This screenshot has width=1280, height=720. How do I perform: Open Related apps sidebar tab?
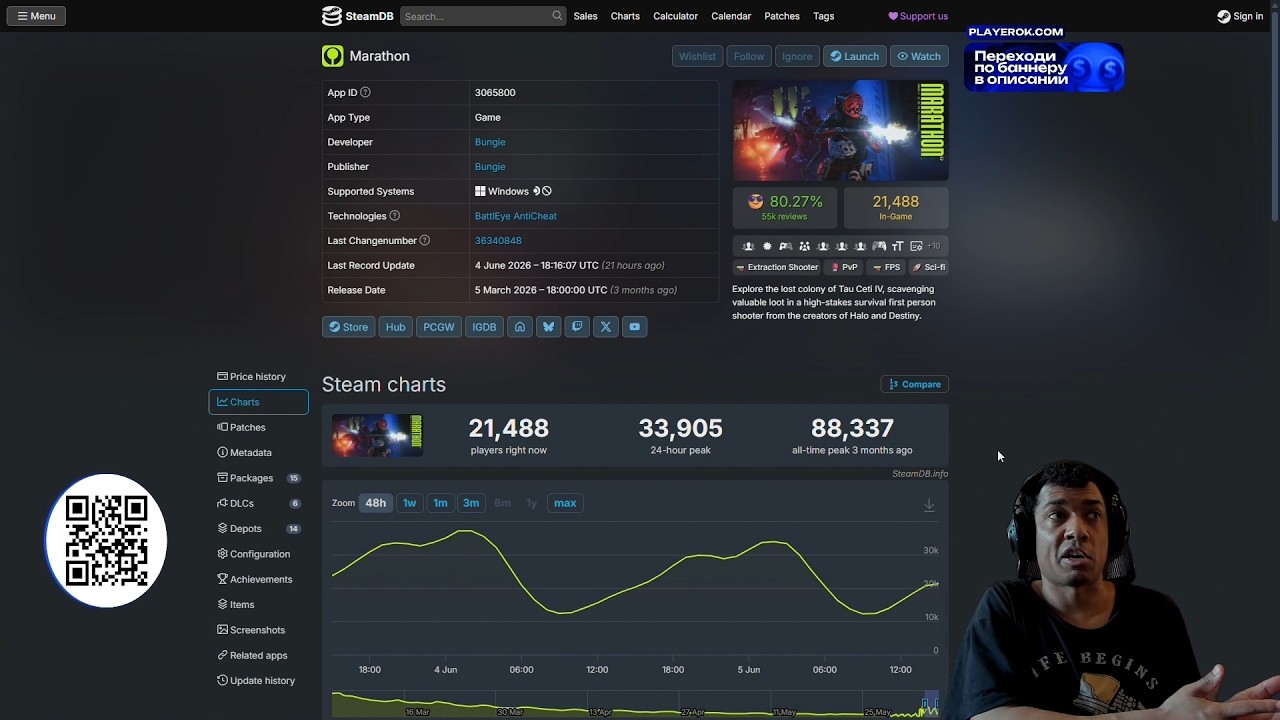pyautogui.click(x=258, y=656)
